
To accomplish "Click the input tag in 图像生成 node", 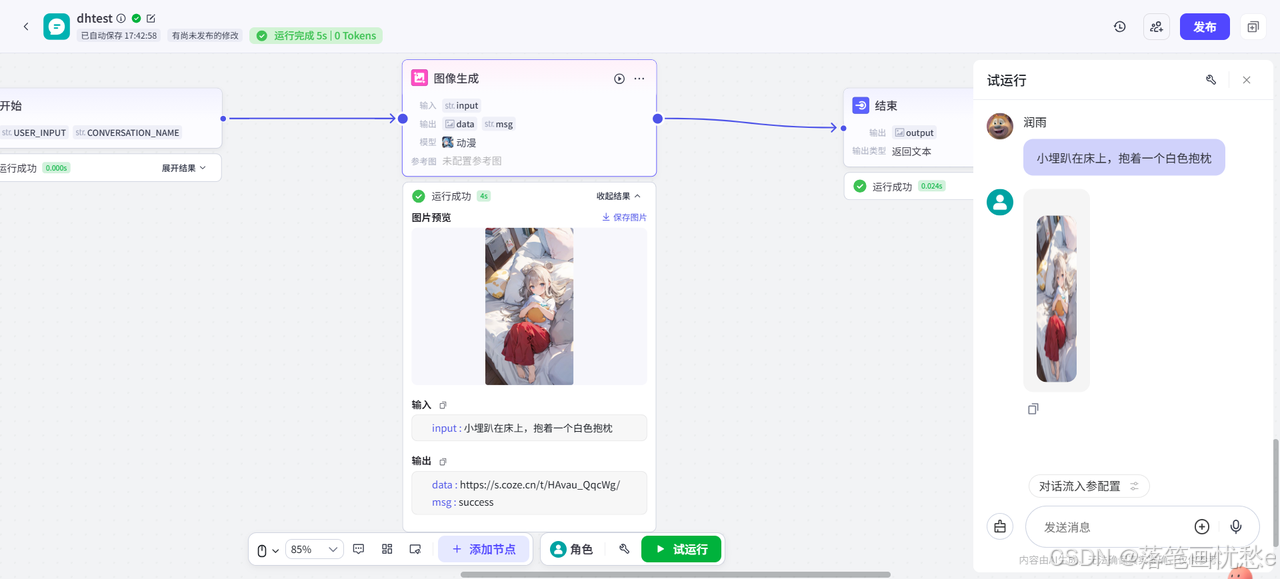I will coord(462,105).
